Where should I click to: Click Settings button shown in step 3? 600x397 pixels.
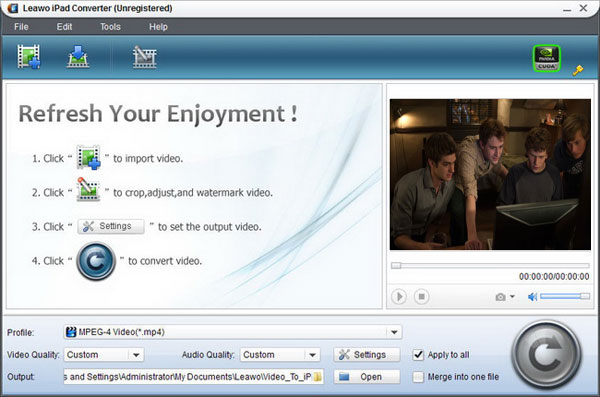point(111,226)
